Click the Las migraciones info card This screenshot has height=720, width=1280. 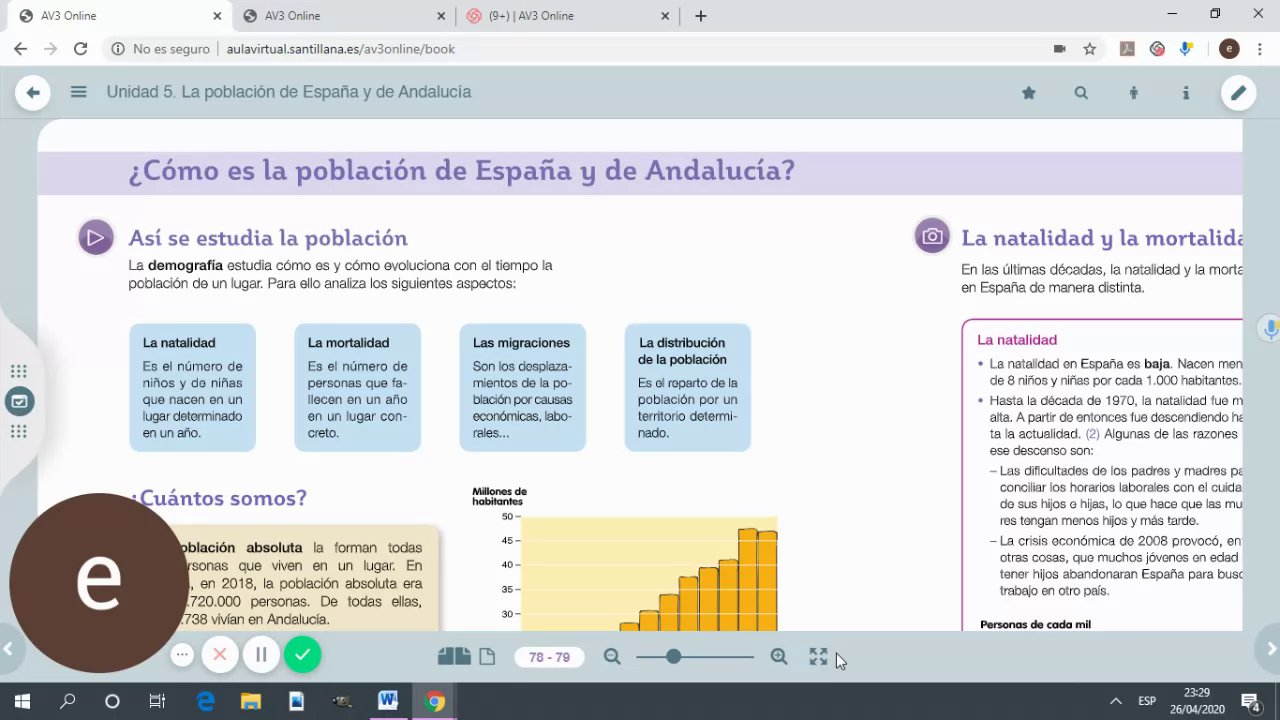pyautogui.click(x=522, y=388)
